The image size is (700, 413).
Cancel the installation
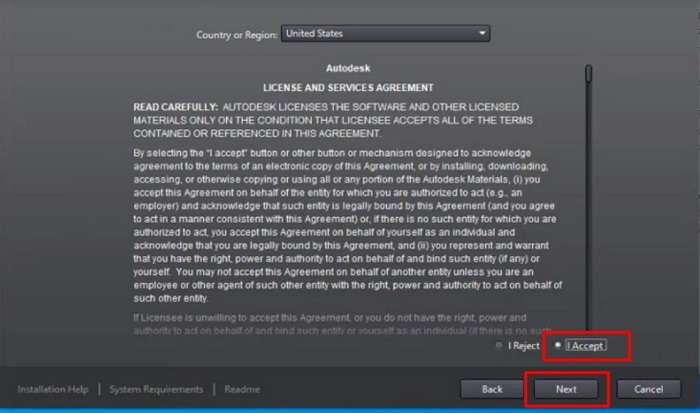649,389
